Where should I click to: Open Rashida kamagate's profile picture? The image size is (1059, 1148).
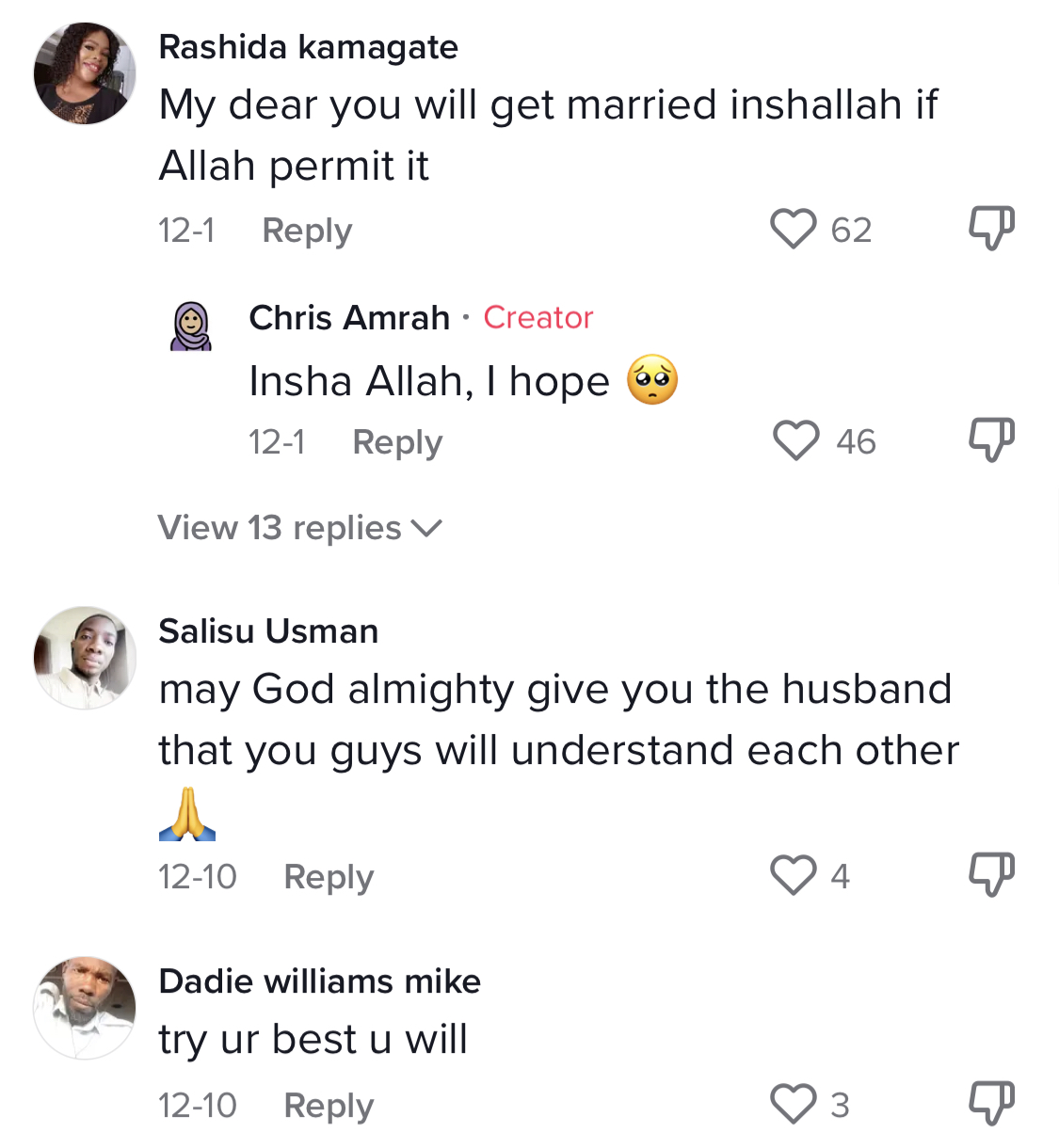tap(85, 73)
